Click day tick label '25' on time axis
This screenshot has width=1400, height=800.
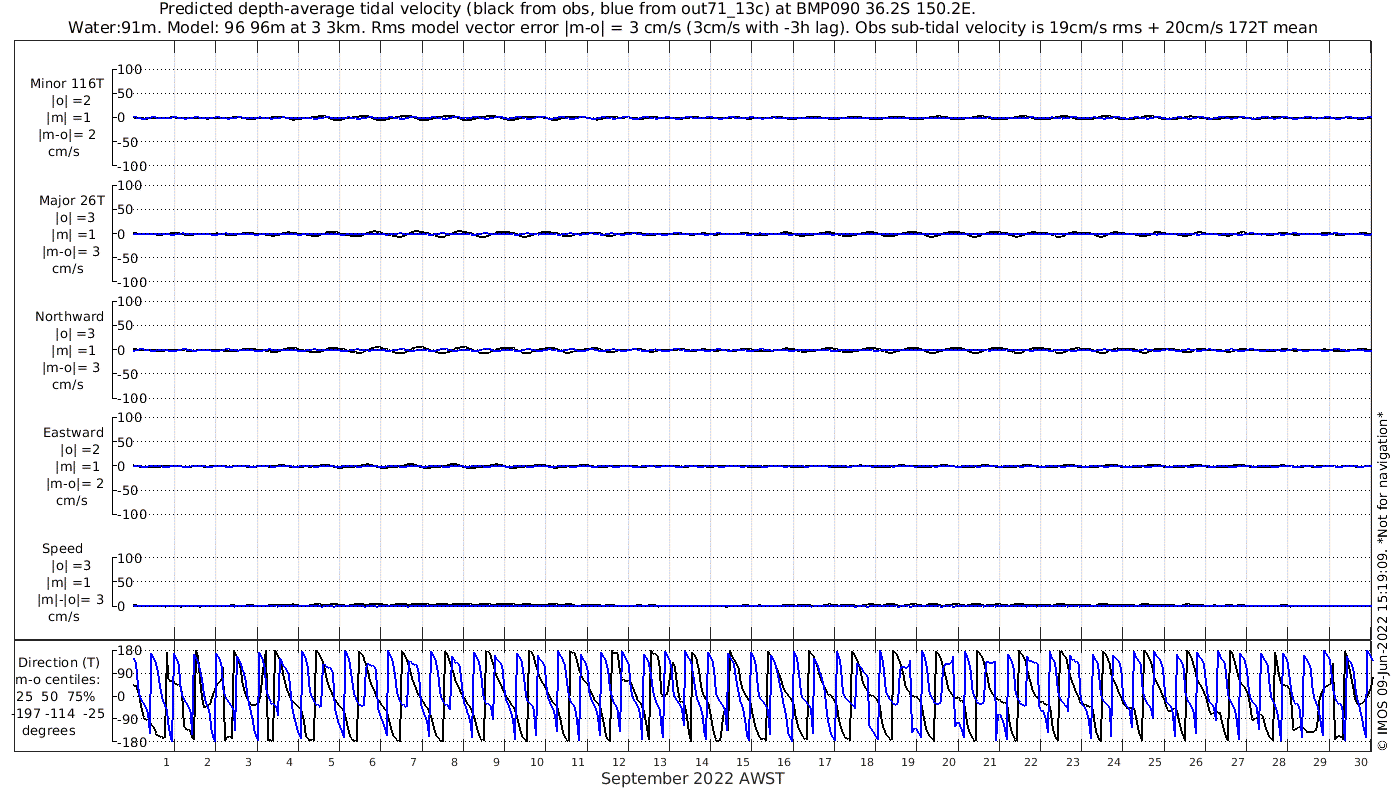pos(1155,762)
